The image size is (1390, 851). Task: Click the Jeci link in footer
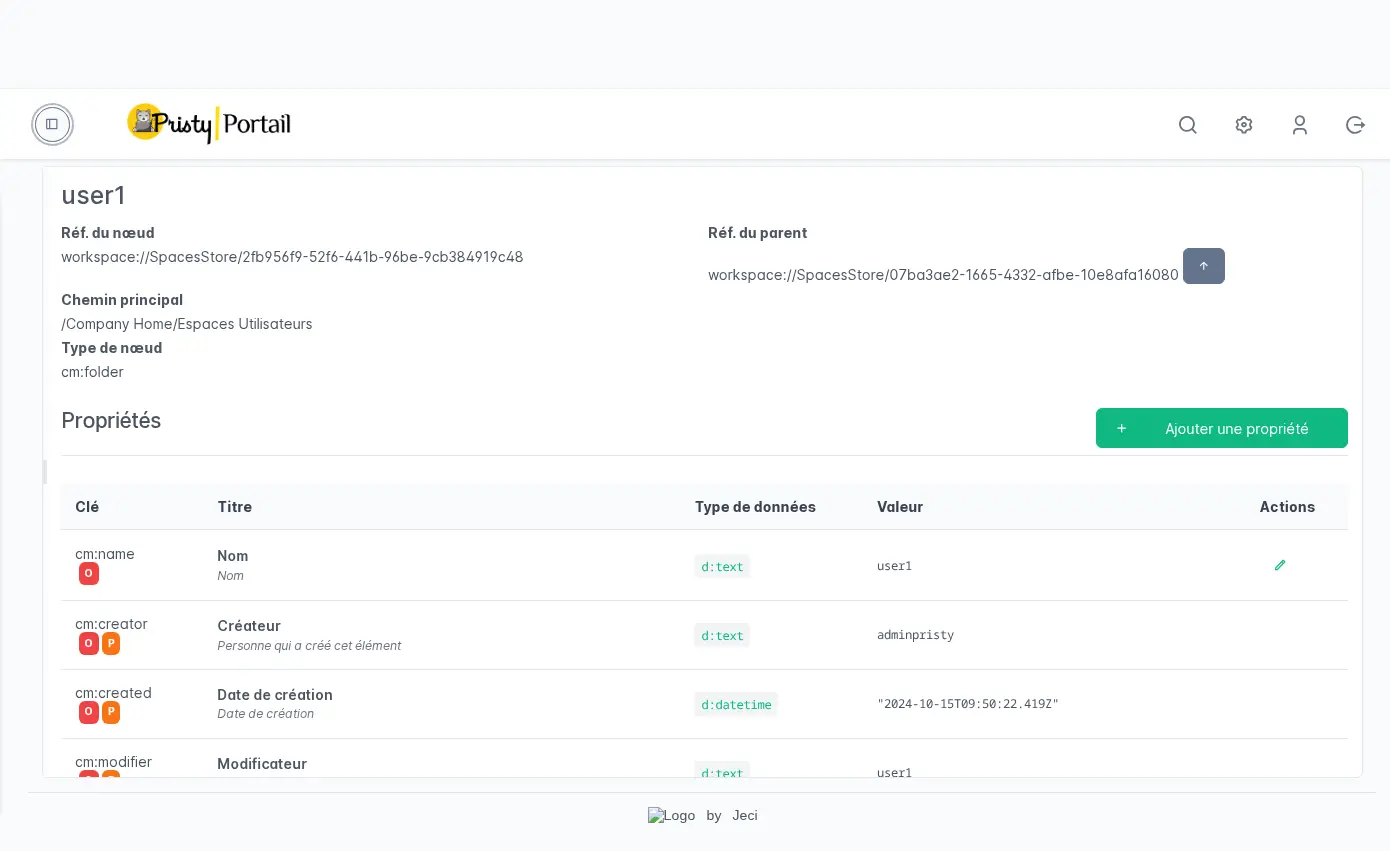click(744, 815)
